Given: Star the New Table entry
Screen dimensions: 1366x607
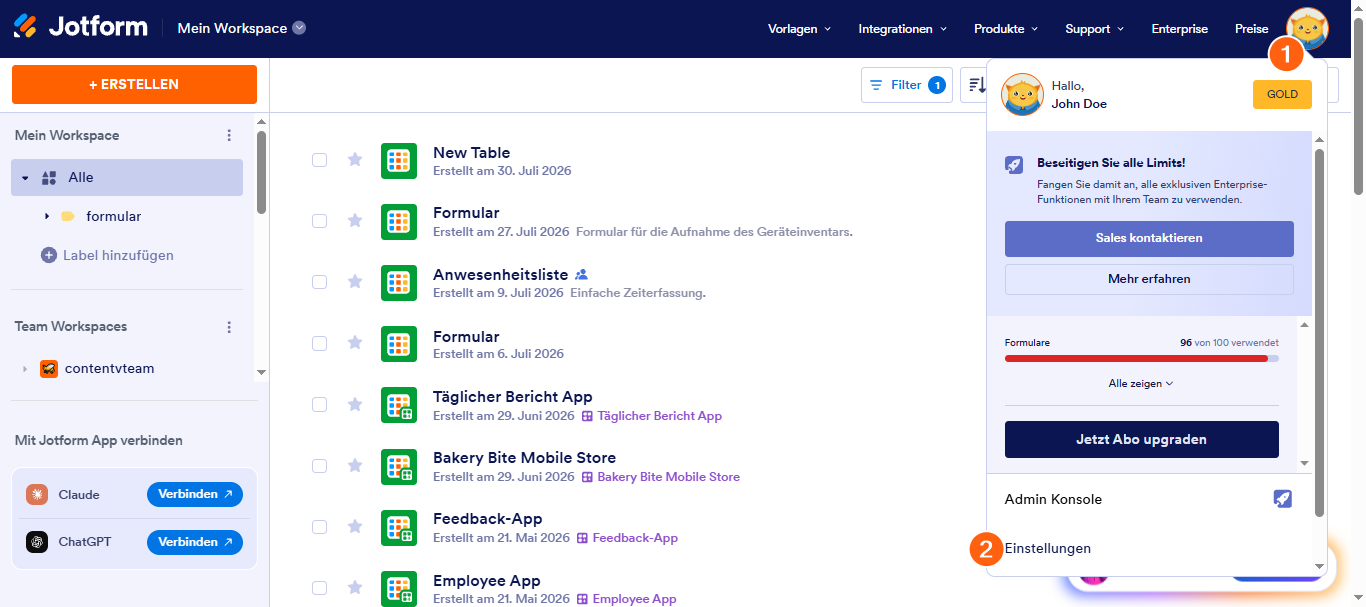Looking at the screenshot, I should [354, 160].
